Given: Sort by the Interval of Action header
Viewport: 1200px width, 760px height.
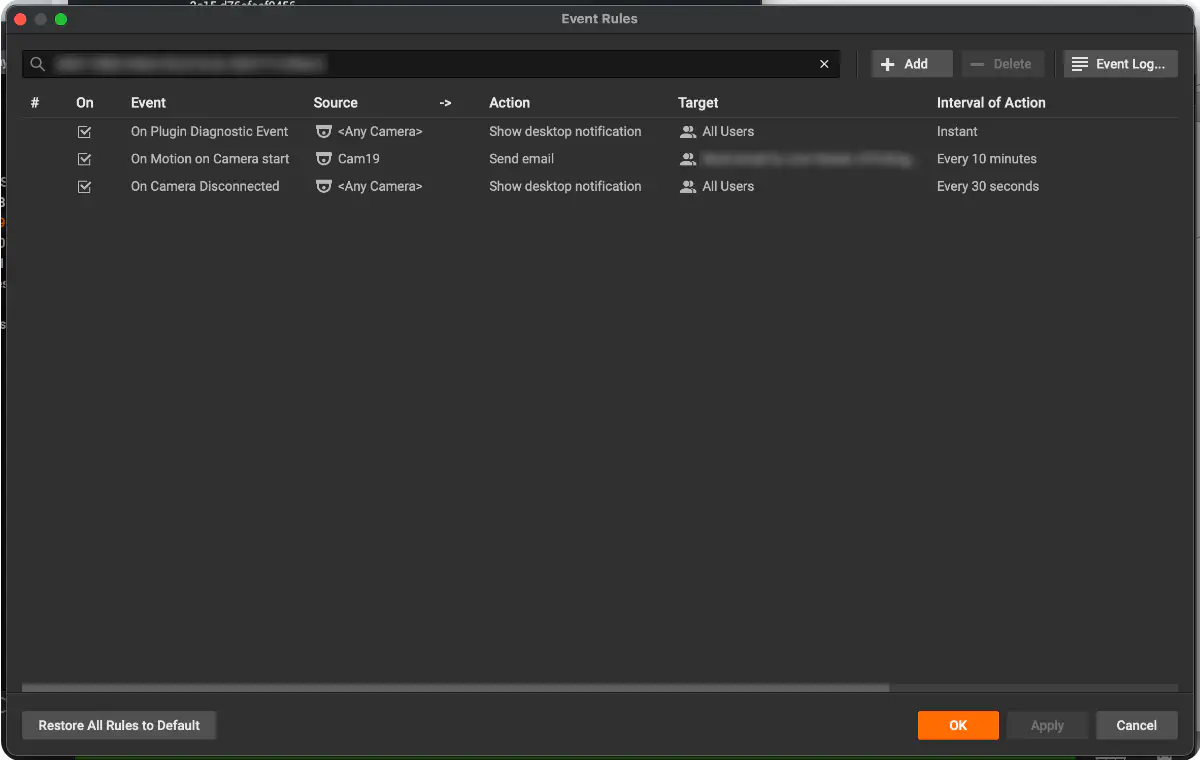Looking at the screenshot, I should 991,102.
